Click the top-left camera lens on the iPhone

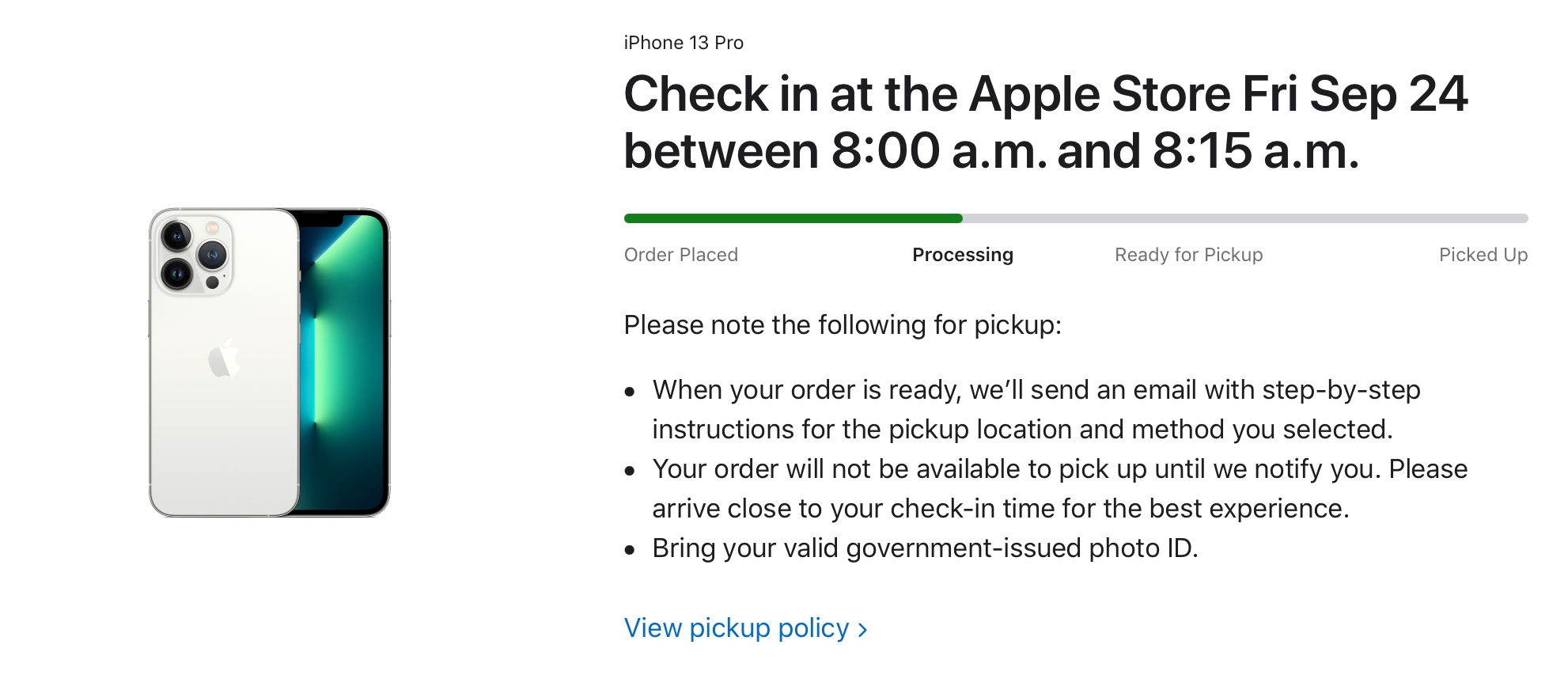[x=176, y=236]
